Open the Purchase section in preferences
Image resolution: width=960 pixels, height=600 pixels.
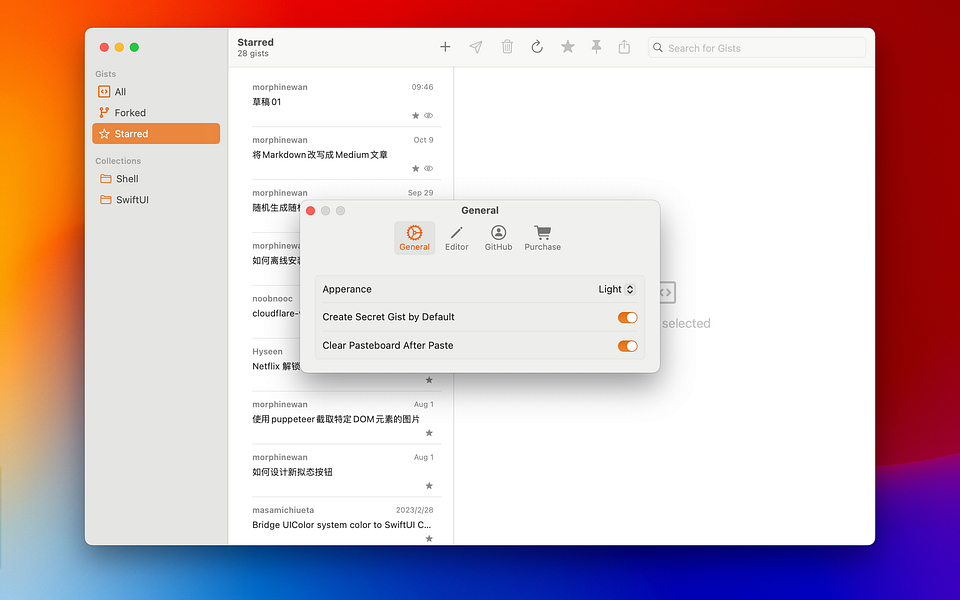pos(542,237)
